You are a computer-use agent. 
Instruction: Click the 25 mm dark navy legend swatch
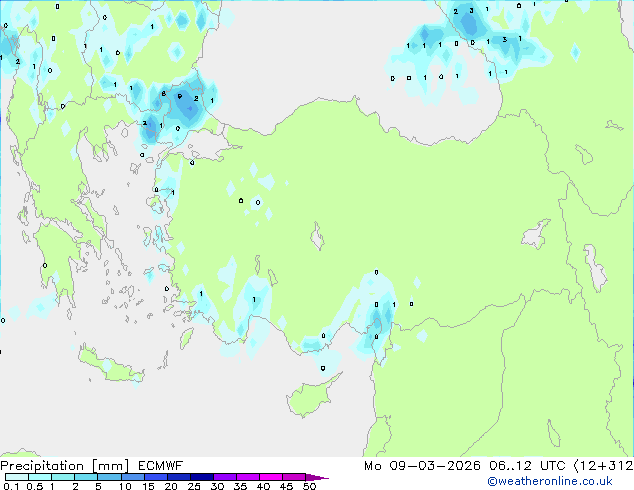[x=202, y=477]
